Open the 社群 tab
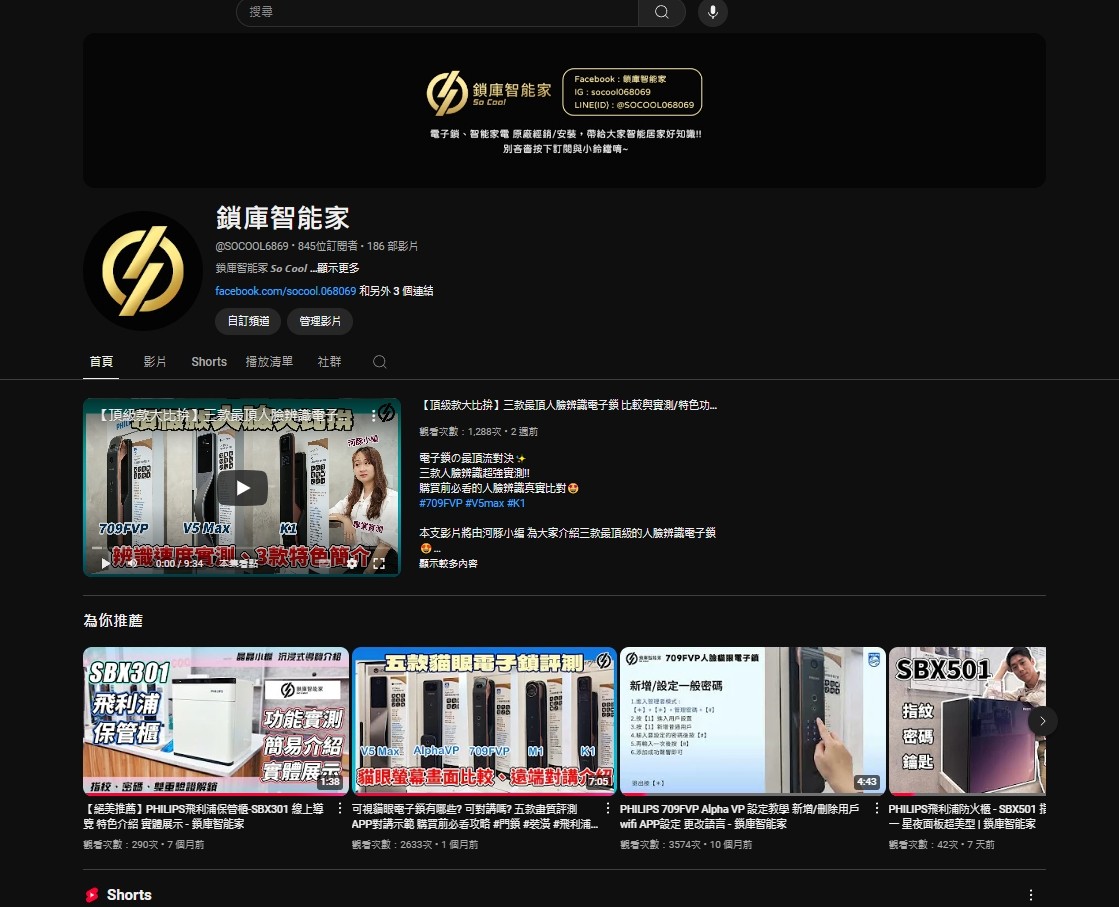This screenshot has height=907, width=1119. point(329,362)
